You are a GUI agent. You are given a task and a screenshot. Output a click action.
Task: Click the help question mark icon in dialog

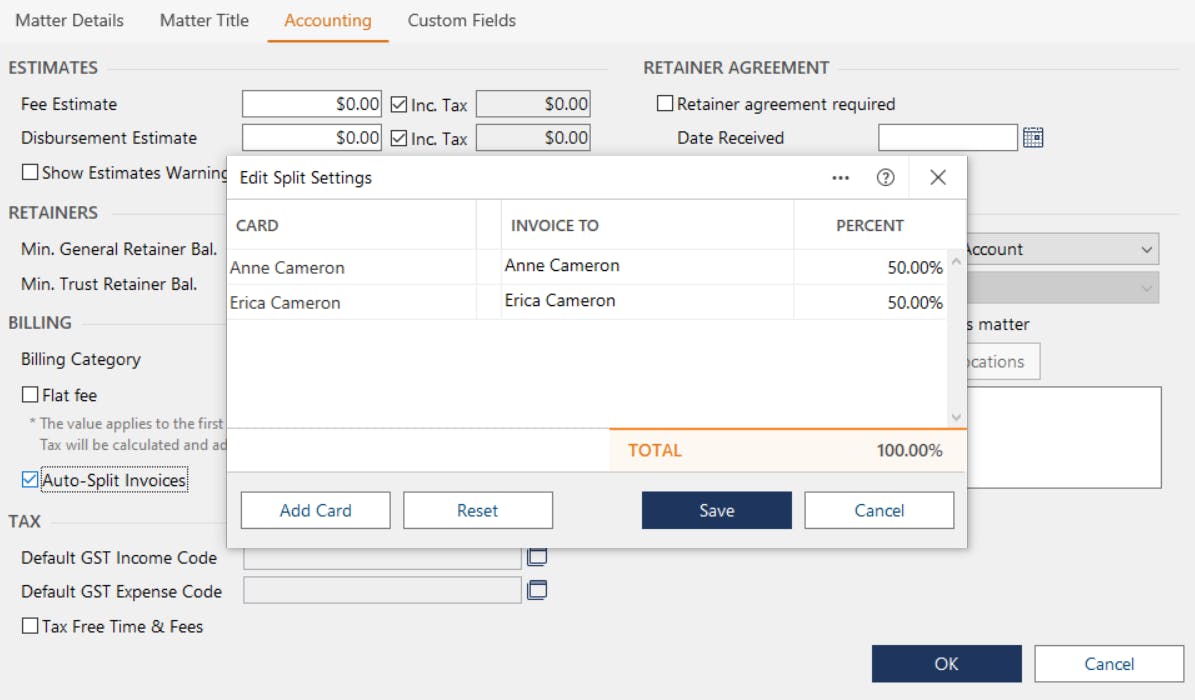tap(885, 178)
